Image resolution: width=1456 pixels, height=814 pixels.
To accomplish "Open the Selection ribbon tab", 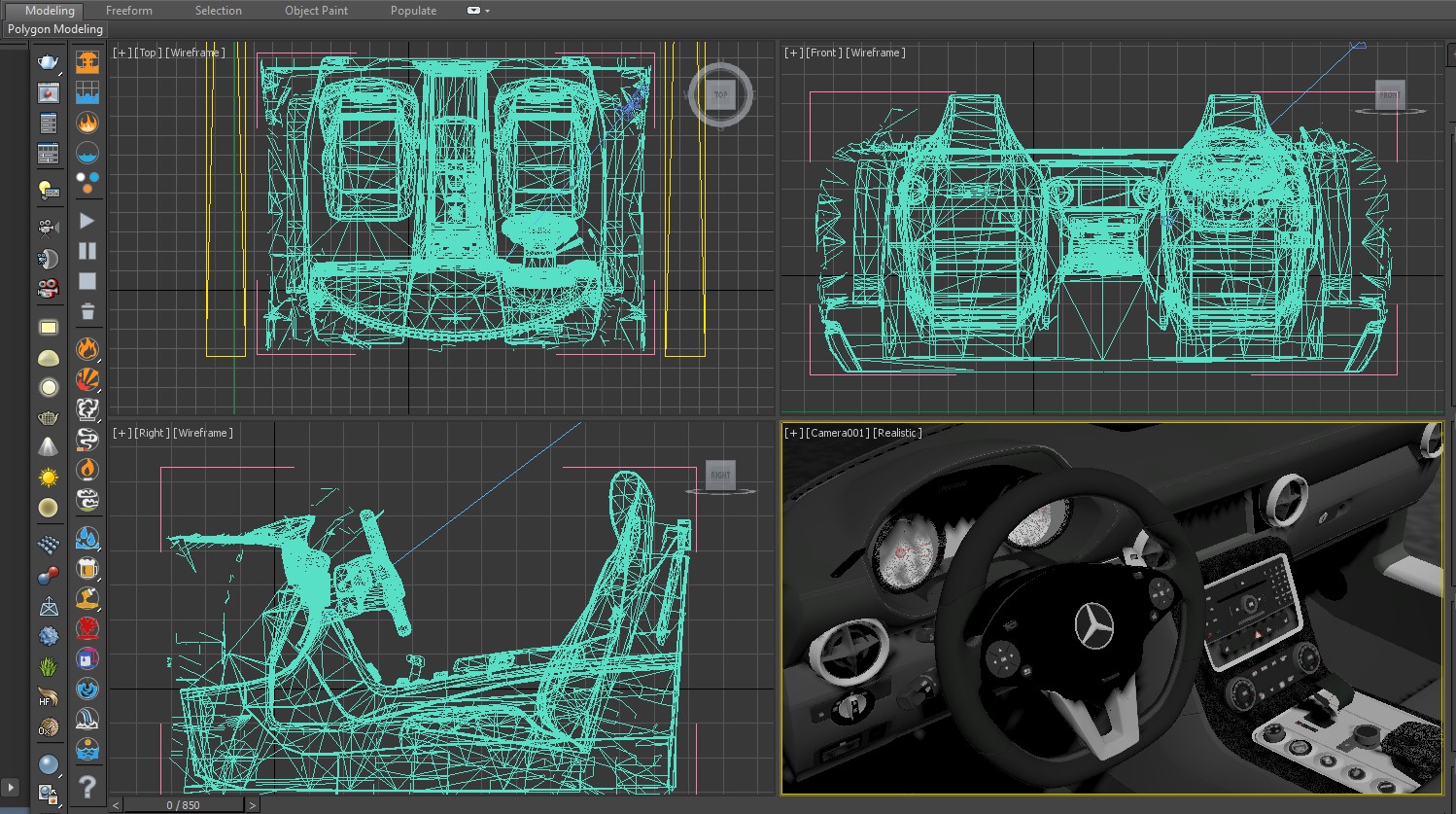I will pos(219,11).
